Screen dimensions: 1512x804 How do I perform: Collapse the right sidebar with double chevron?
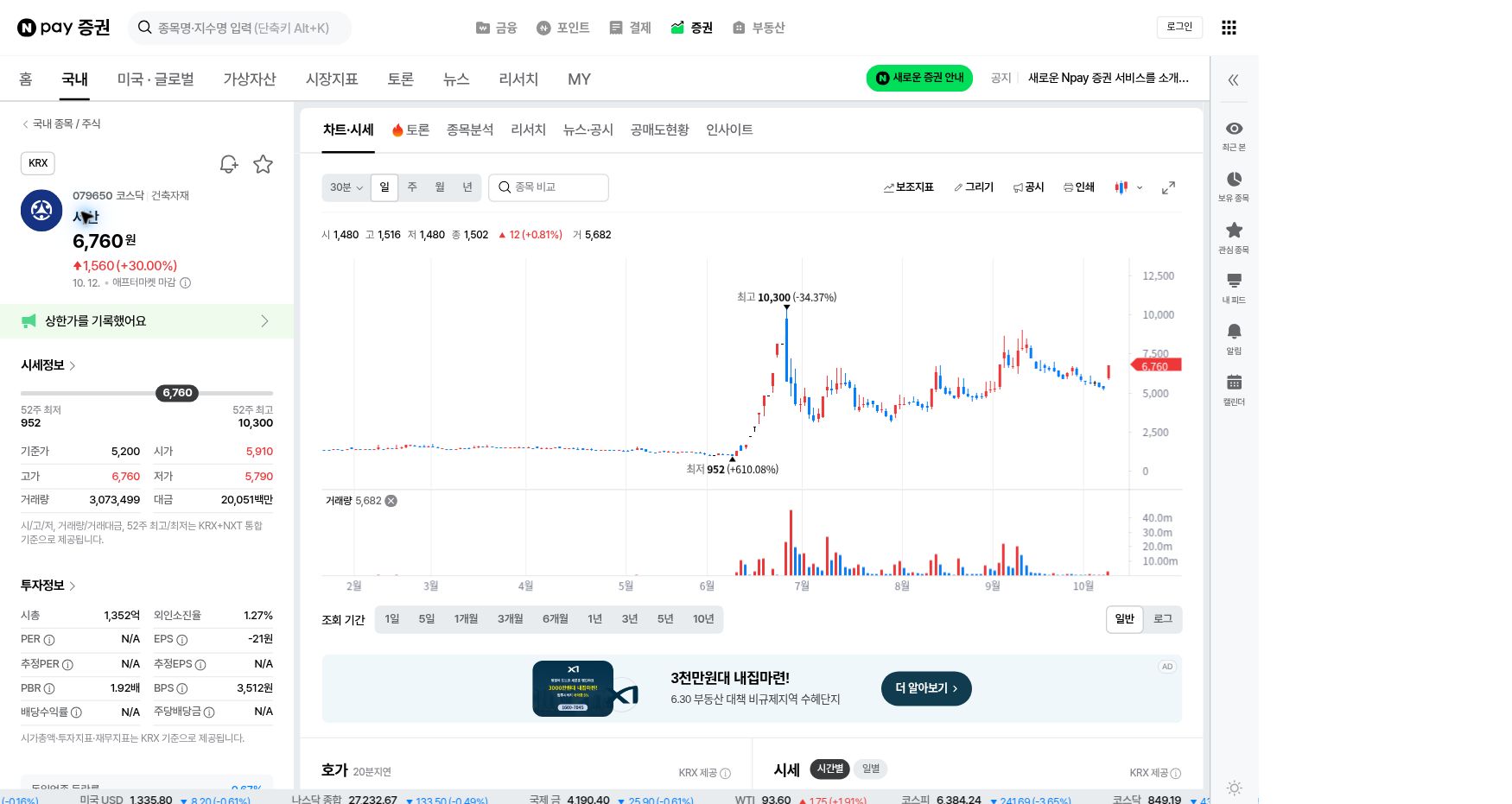tap(1233, 80)
